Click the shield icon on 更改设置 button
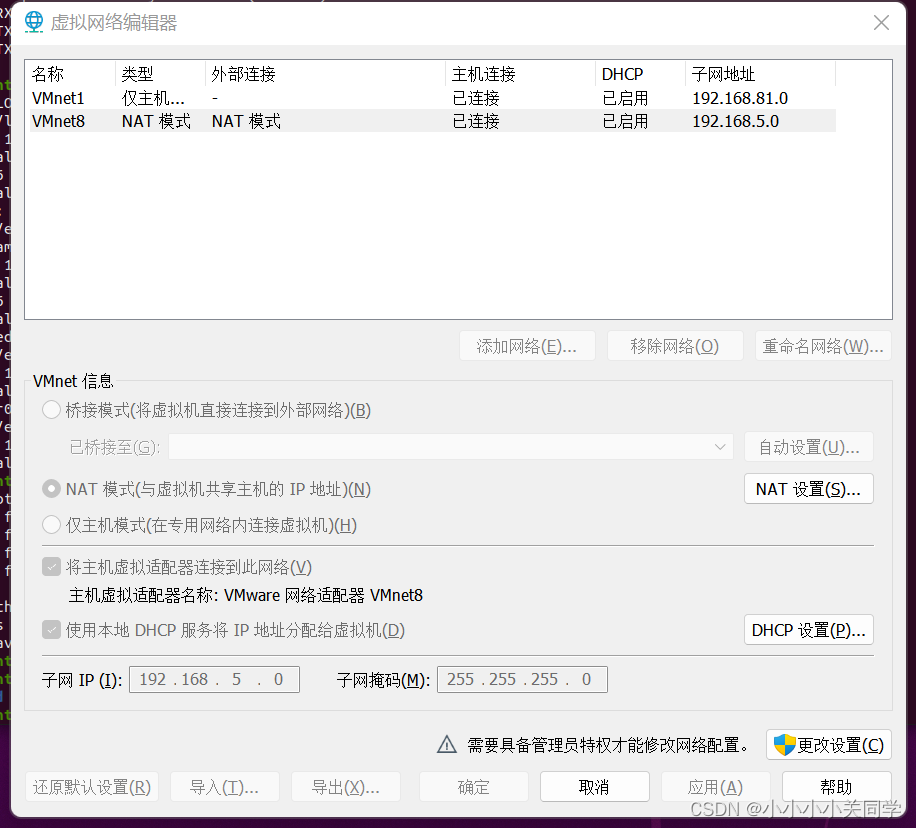Image resolution: width=916 pixels, height=828 pixels. 785,745
